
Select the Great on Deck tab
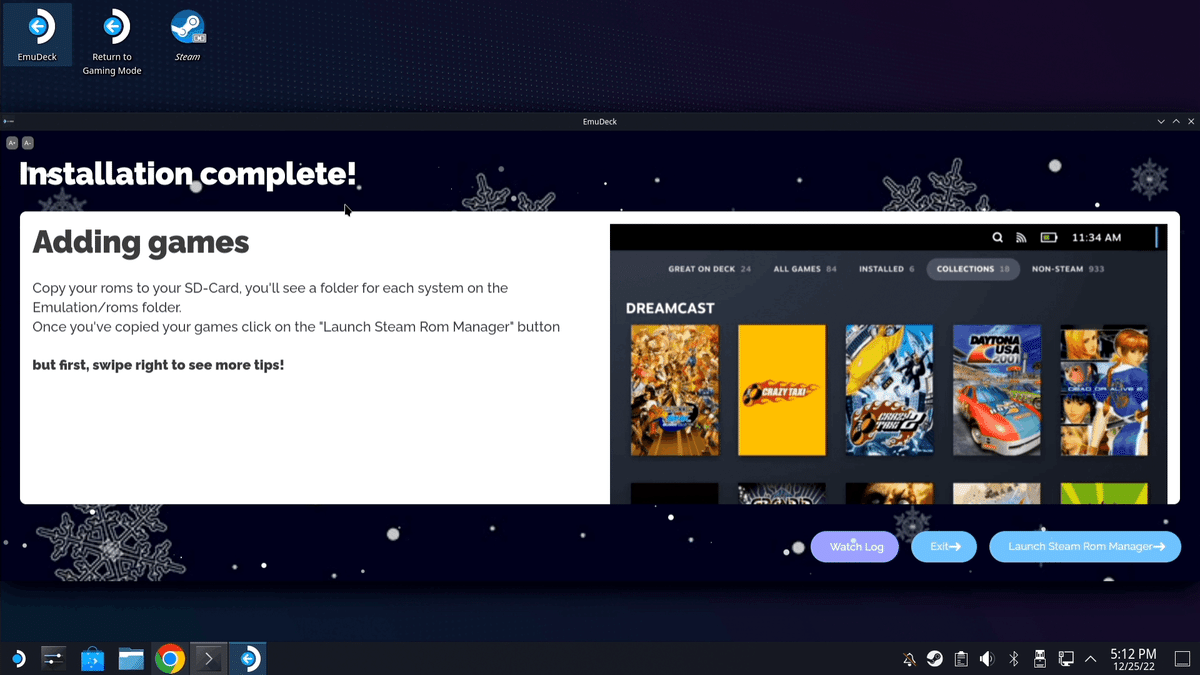coord(710,269)
